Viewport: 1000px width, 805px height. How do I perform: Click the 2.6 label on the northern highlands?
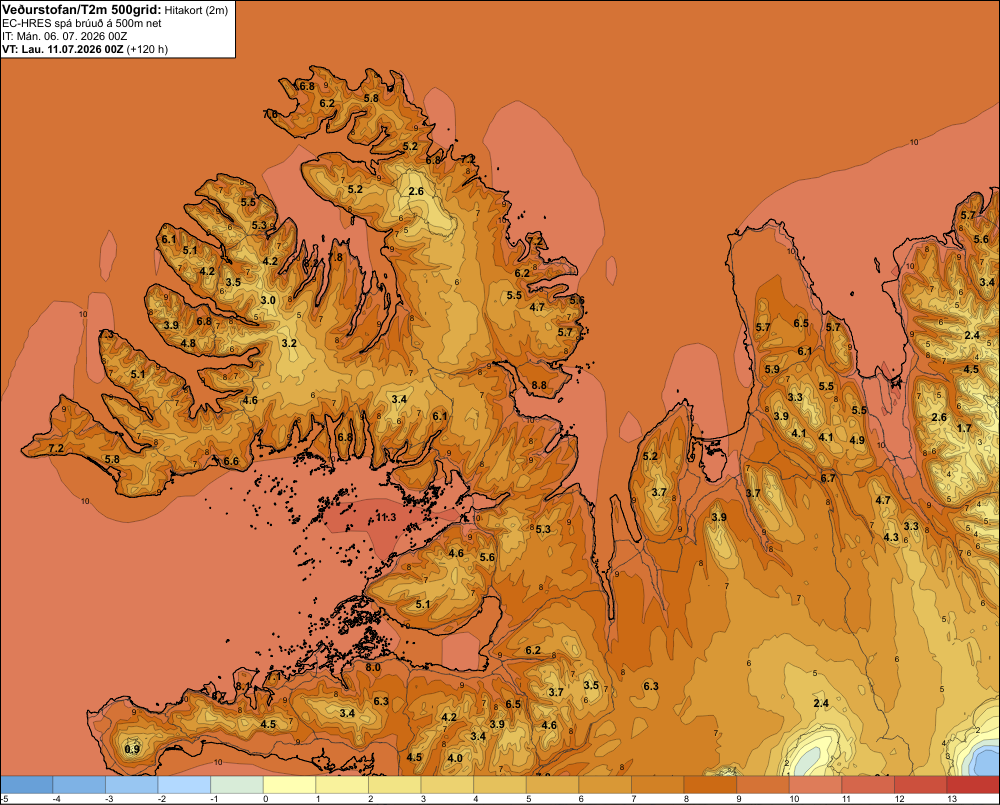[x=416, y=191]
